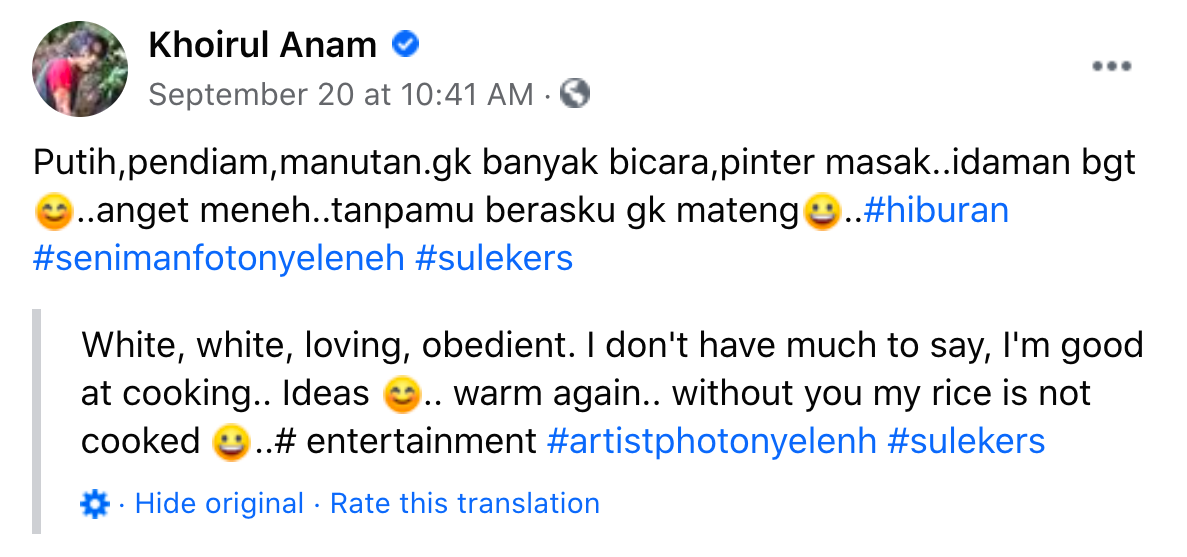Hide the original post text
Image resolution: width=1187 pixels, height=557 pixels.
(x=219, y=504)
